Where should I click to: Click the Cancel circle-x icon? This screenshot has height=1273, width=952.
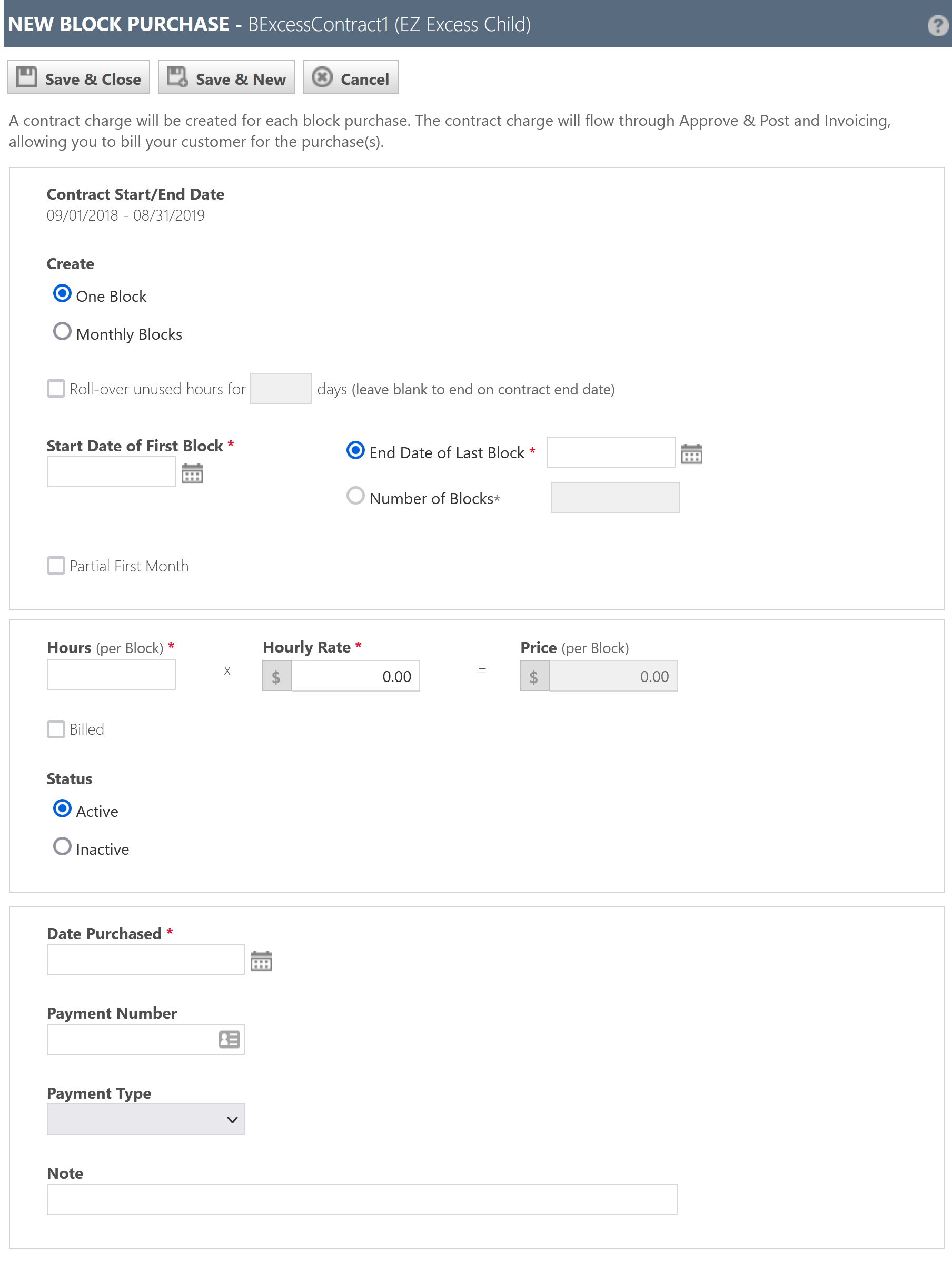322,77
